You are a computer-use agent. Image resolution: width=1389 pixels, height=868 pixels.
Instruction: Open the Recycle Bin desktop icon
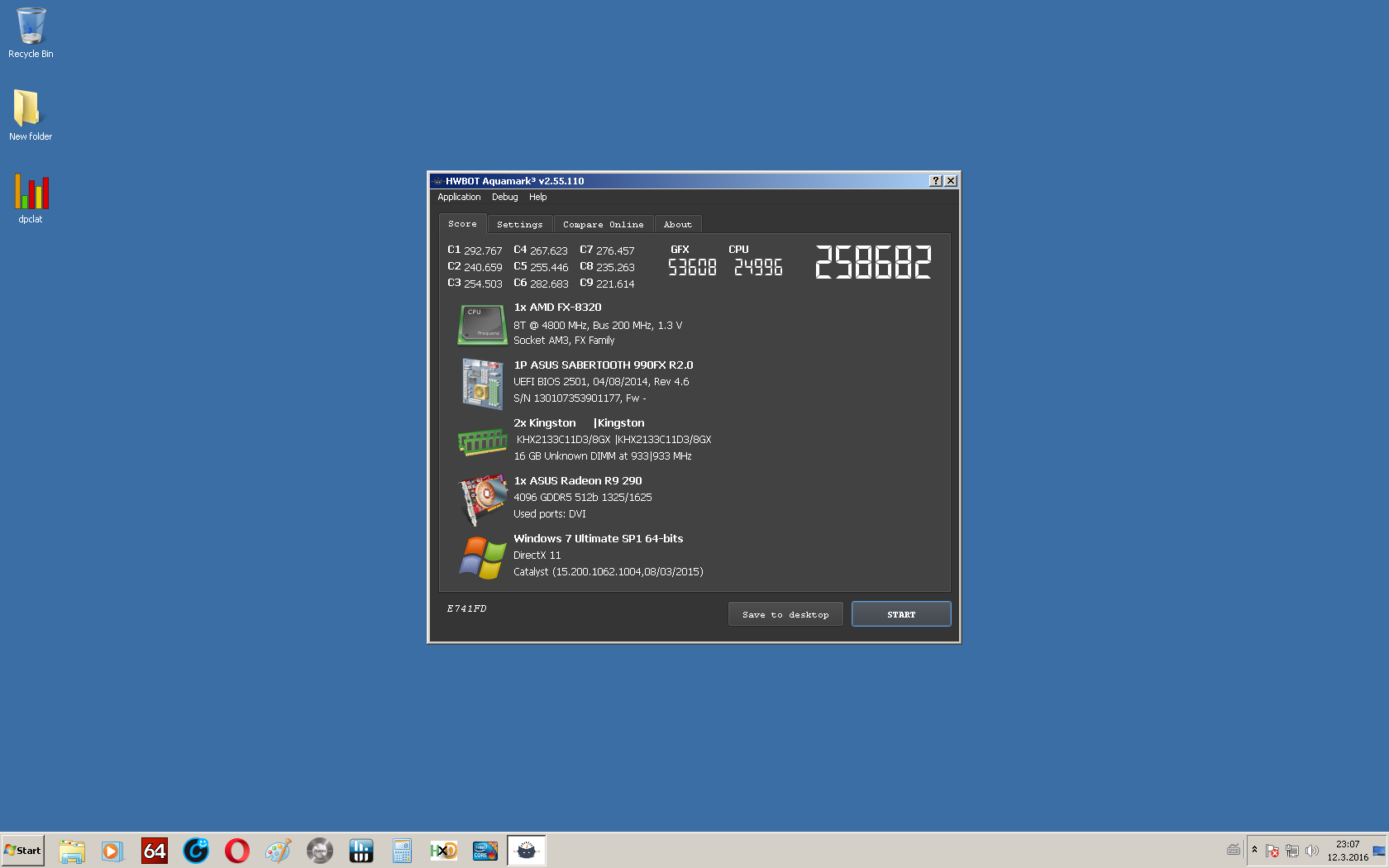tap(31, 33)
